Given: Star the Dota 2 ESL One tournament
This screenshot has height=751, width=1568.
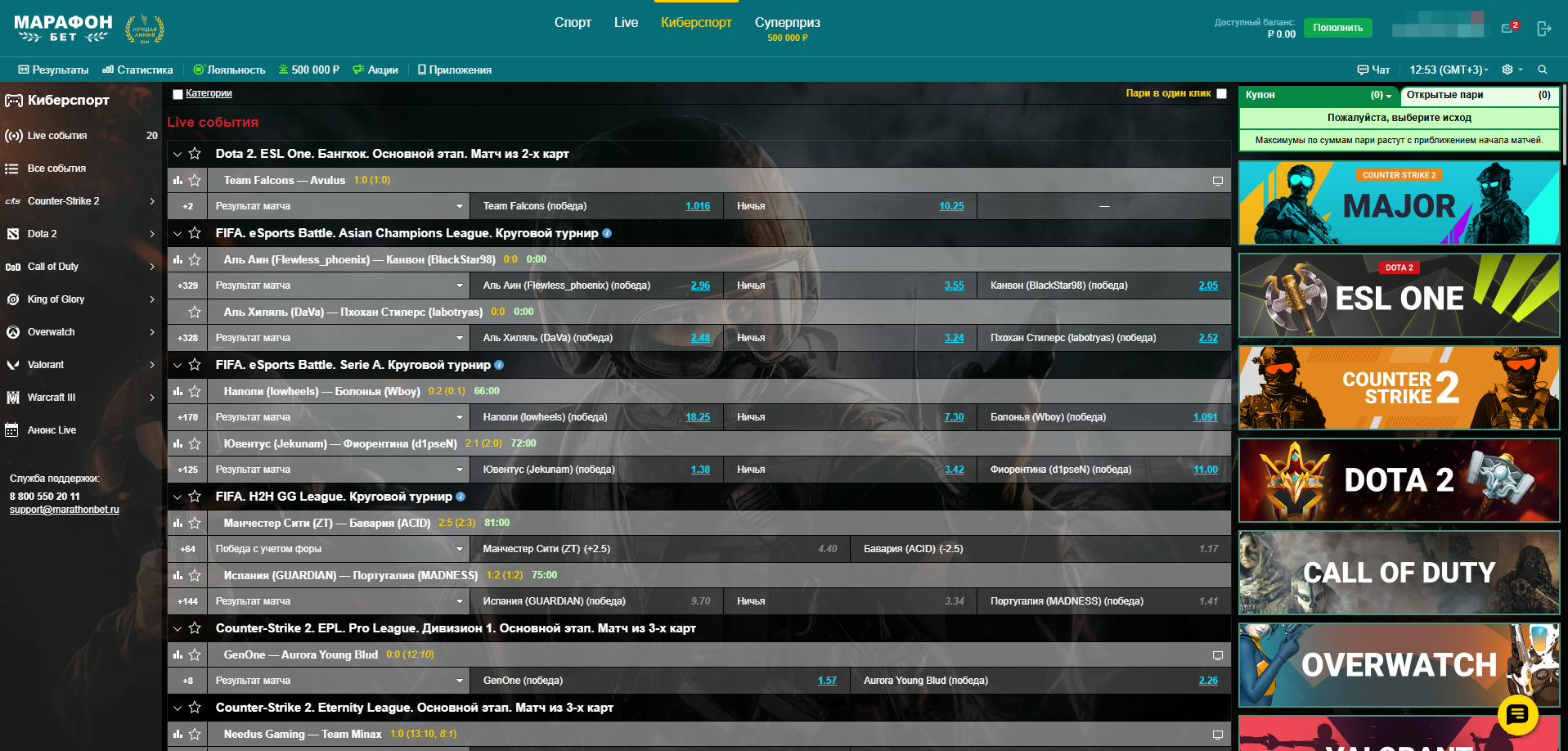Looking at the screenshot, I should [x=195, y=154].
